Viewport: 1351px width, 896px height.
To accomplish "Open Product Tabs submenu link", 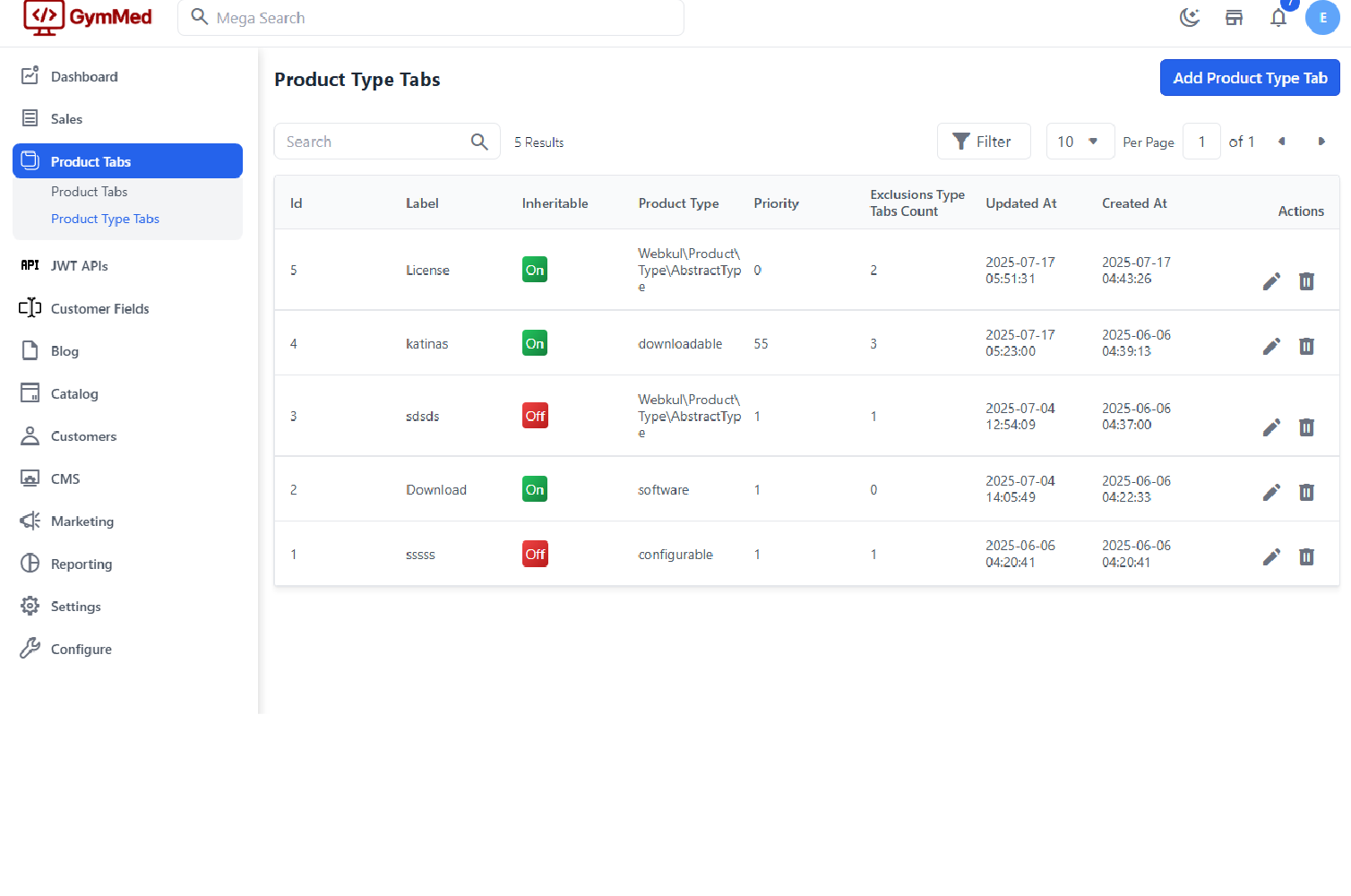I will pos(90,192).
